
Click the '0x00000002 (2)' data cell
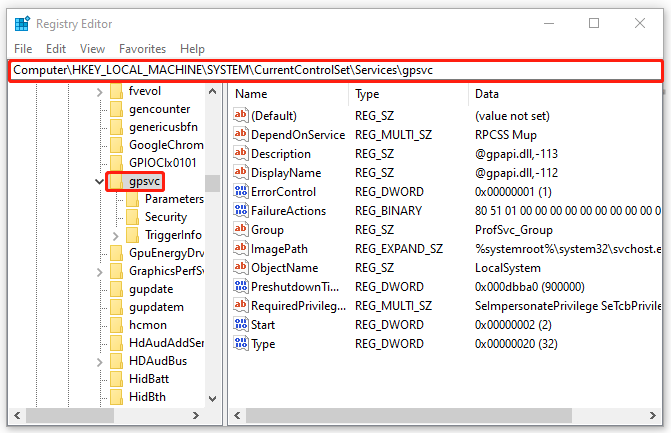pyautogui.click(x=513, y=325)
